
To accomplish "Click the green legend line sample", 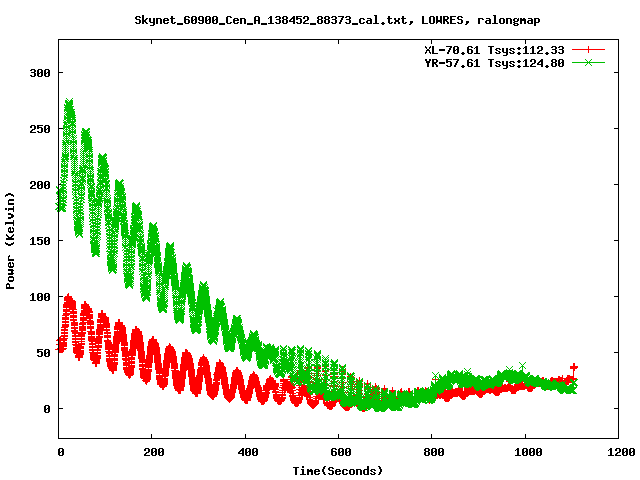I will pos(588,63).
